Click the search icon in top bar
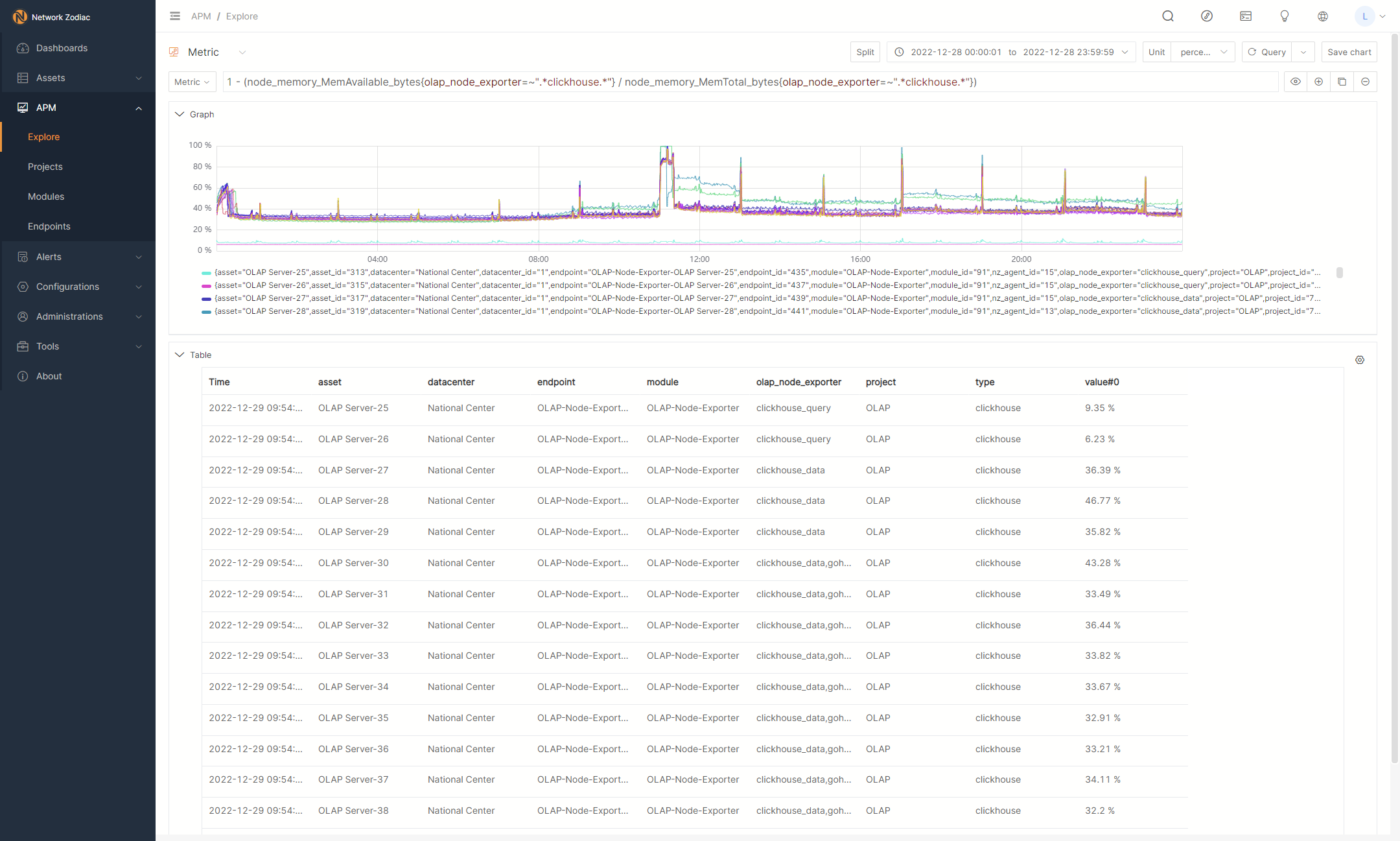Screen dimensions: 1400x841 1167,16
